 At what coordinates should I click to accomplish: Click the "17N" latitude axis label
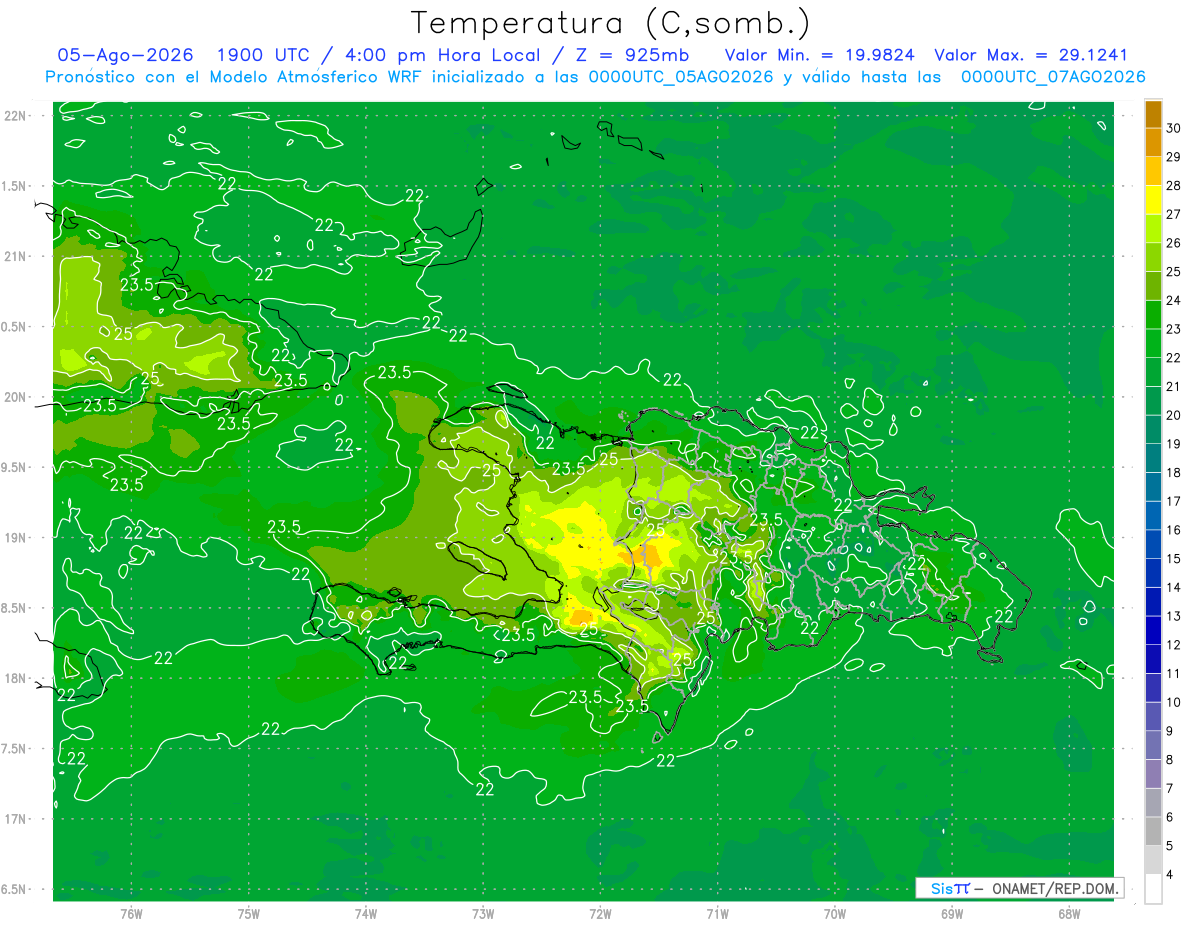[x=16, y=819]
